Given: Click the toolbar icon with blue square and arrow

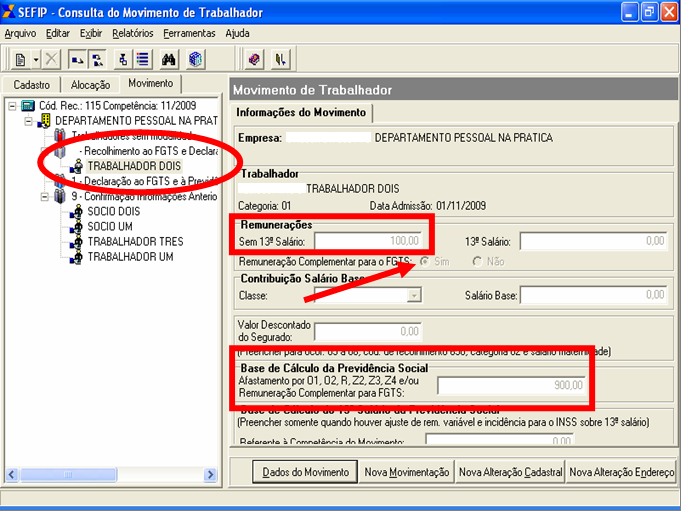Looking at the screenshot, I should tap(77, 59).
